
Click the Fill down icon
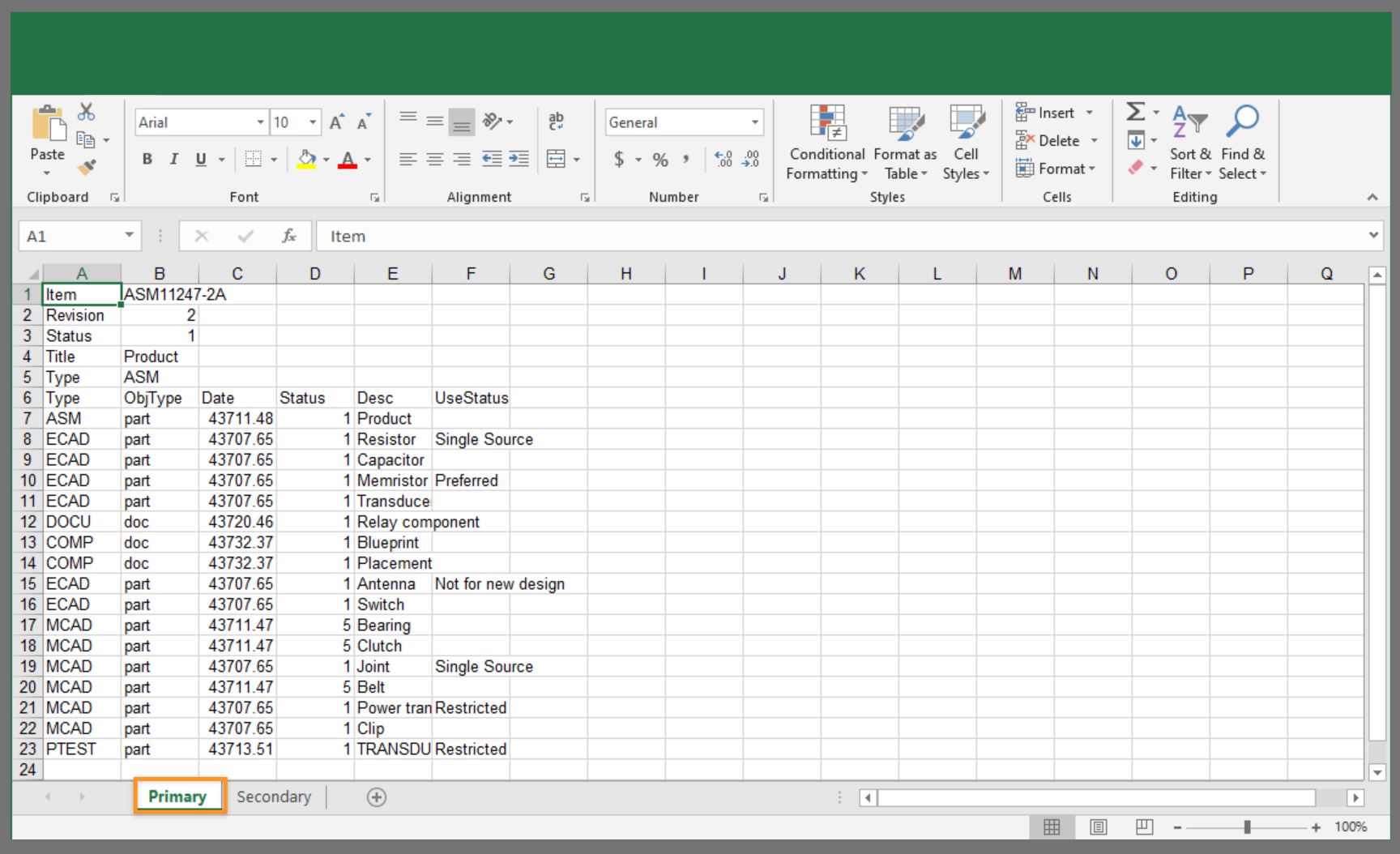pyautogui.click(x=1136, y=140)
